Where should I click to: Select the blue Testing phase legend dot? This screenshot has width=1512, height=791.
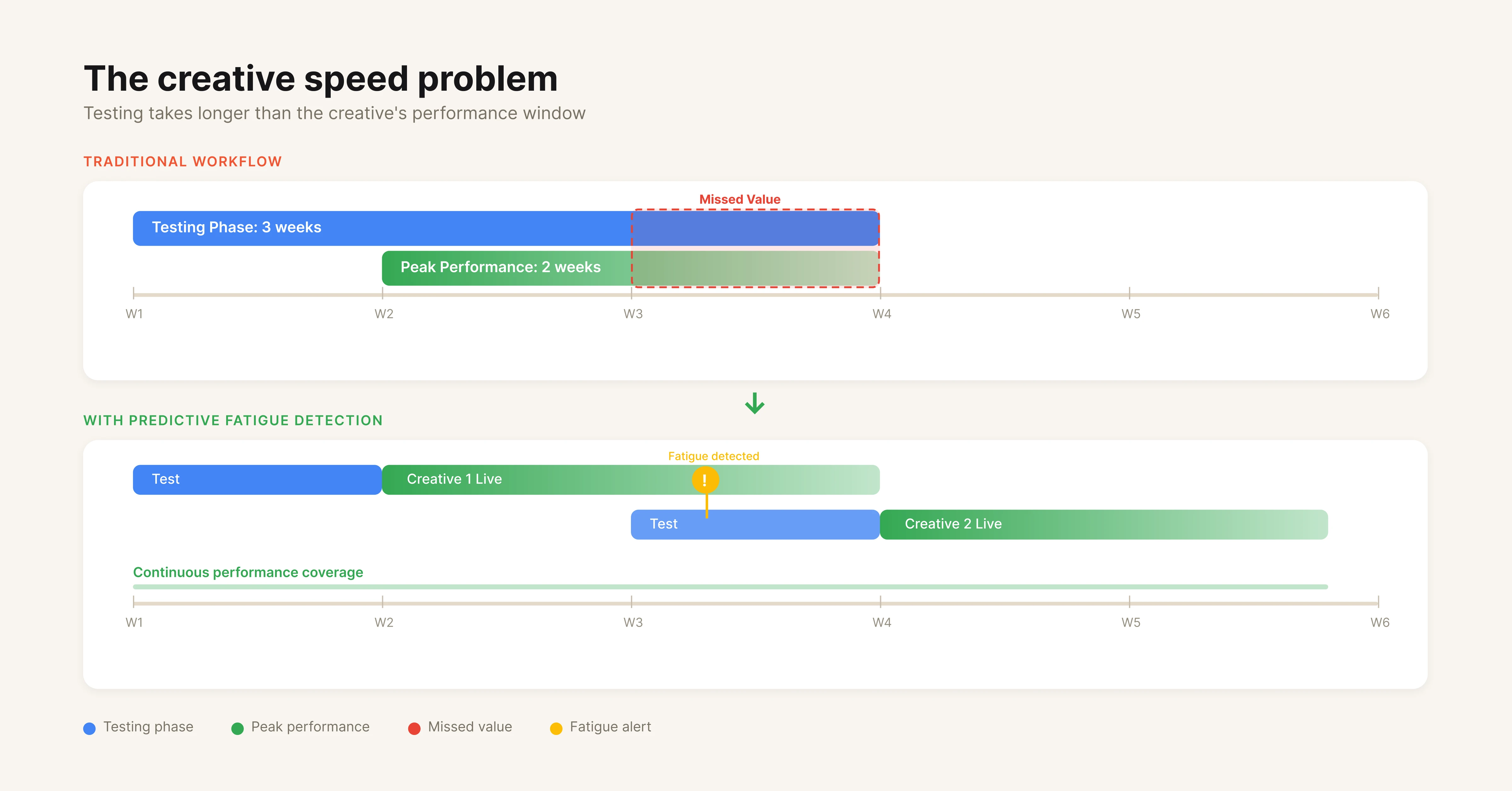[89, 728]
